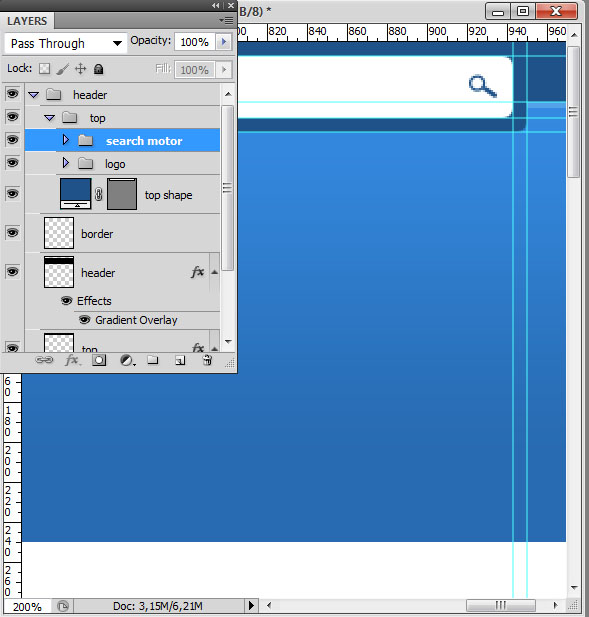This screenshot has height=617, width=589.
Task: Click Gradient Overlay effect text
Action: point(136,320)
